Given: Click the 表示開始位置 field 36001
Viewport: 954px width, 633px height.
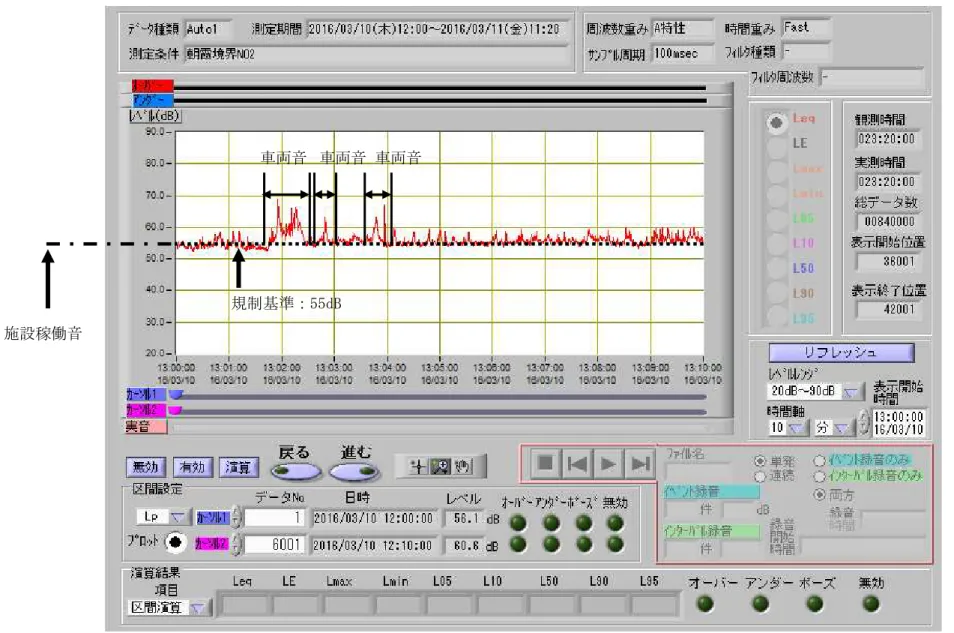Looking at the screenshot, I should [888, 262].
